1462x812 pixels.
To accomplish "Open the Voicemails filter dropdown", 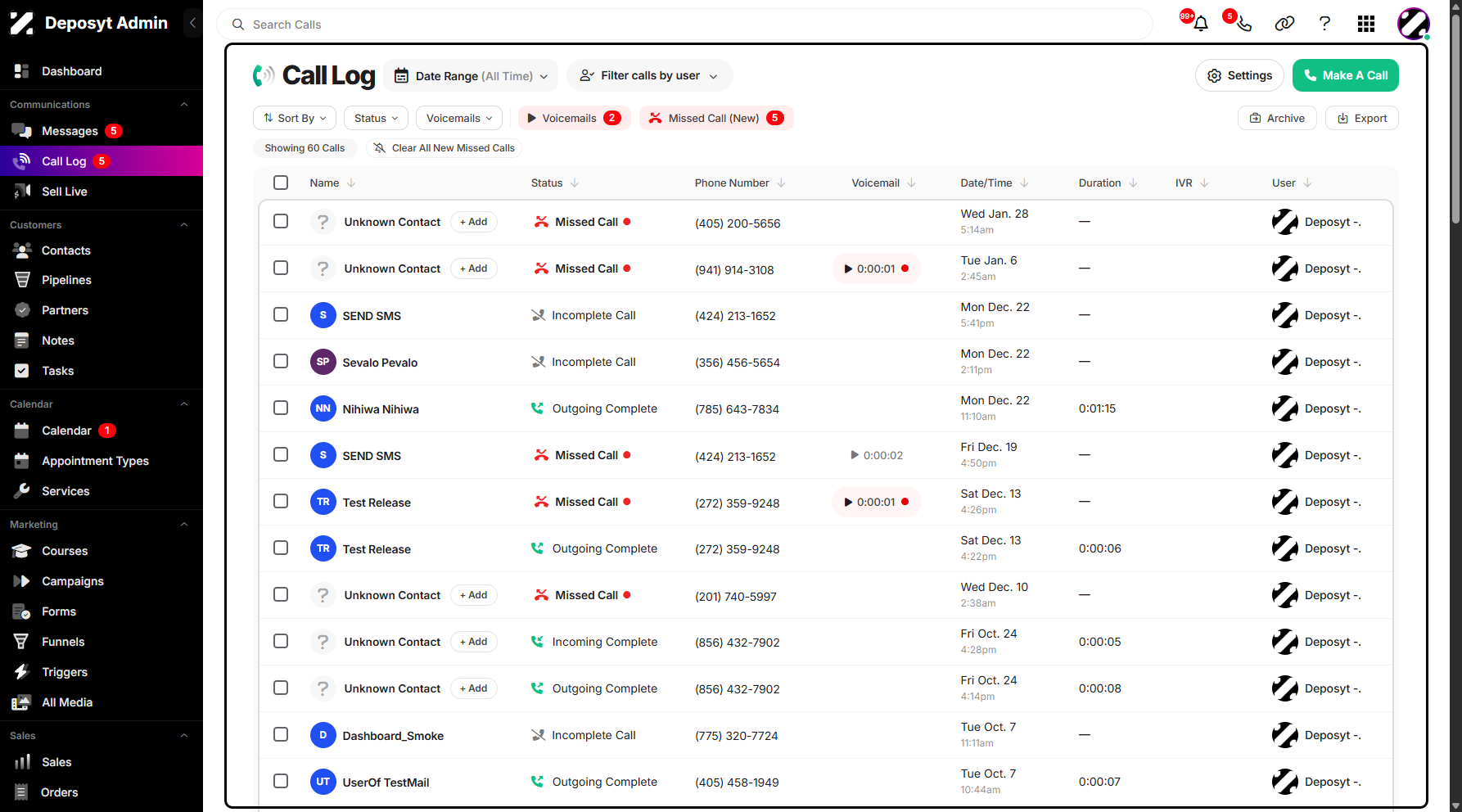I will click(x=459, y=118).
